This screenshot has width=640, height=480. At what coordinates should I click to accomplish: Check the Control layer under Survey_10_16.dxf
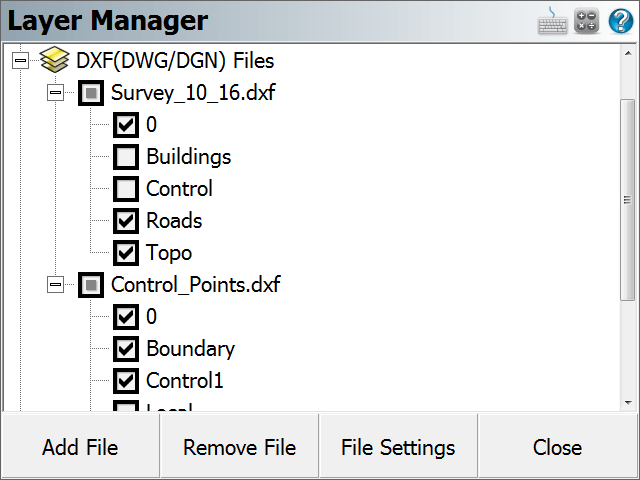pyautogui.click(x=126, y=189)
